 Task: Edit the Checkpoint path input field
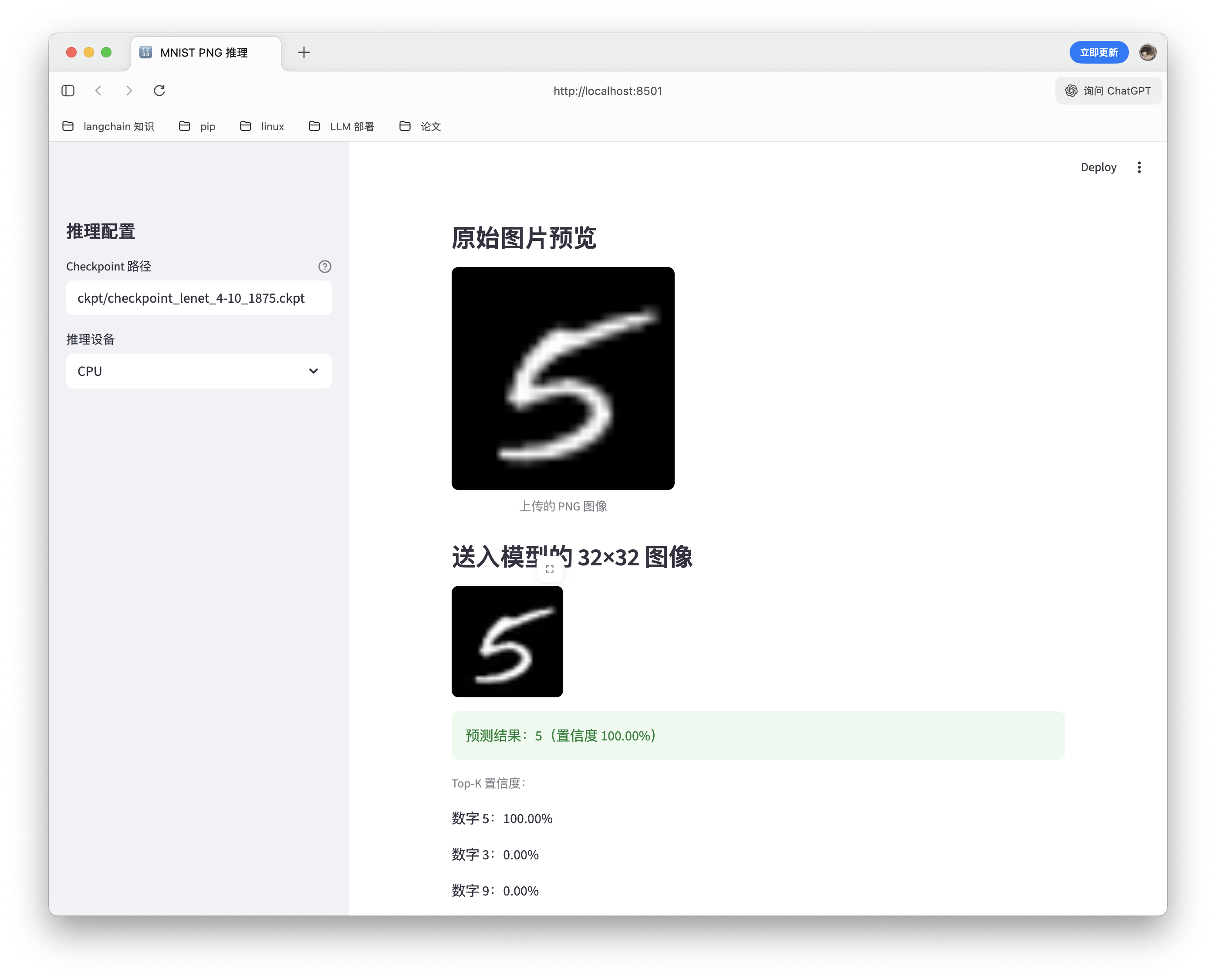pyautogui.click(x=199, y=298)
